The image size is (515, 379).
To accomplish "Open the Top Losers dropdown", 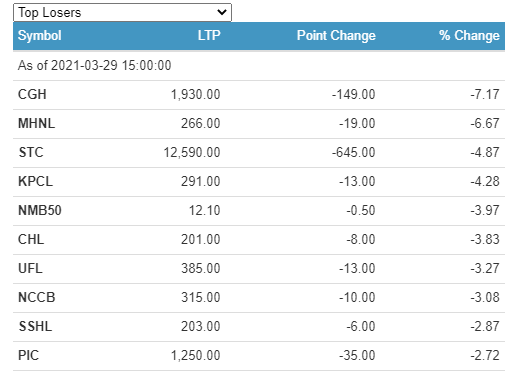I will click(122, 13).
